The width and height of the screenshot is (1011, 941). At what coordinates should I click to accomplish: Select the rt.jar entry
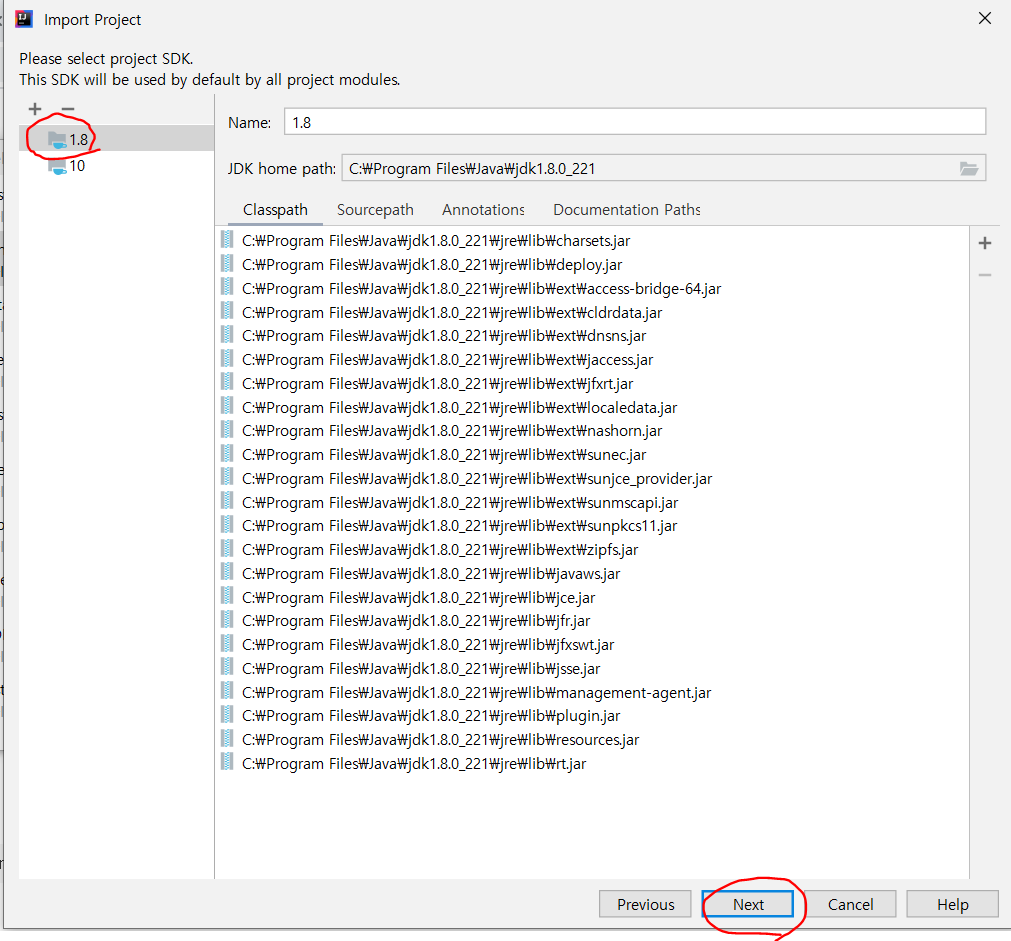tap(592, 763)
